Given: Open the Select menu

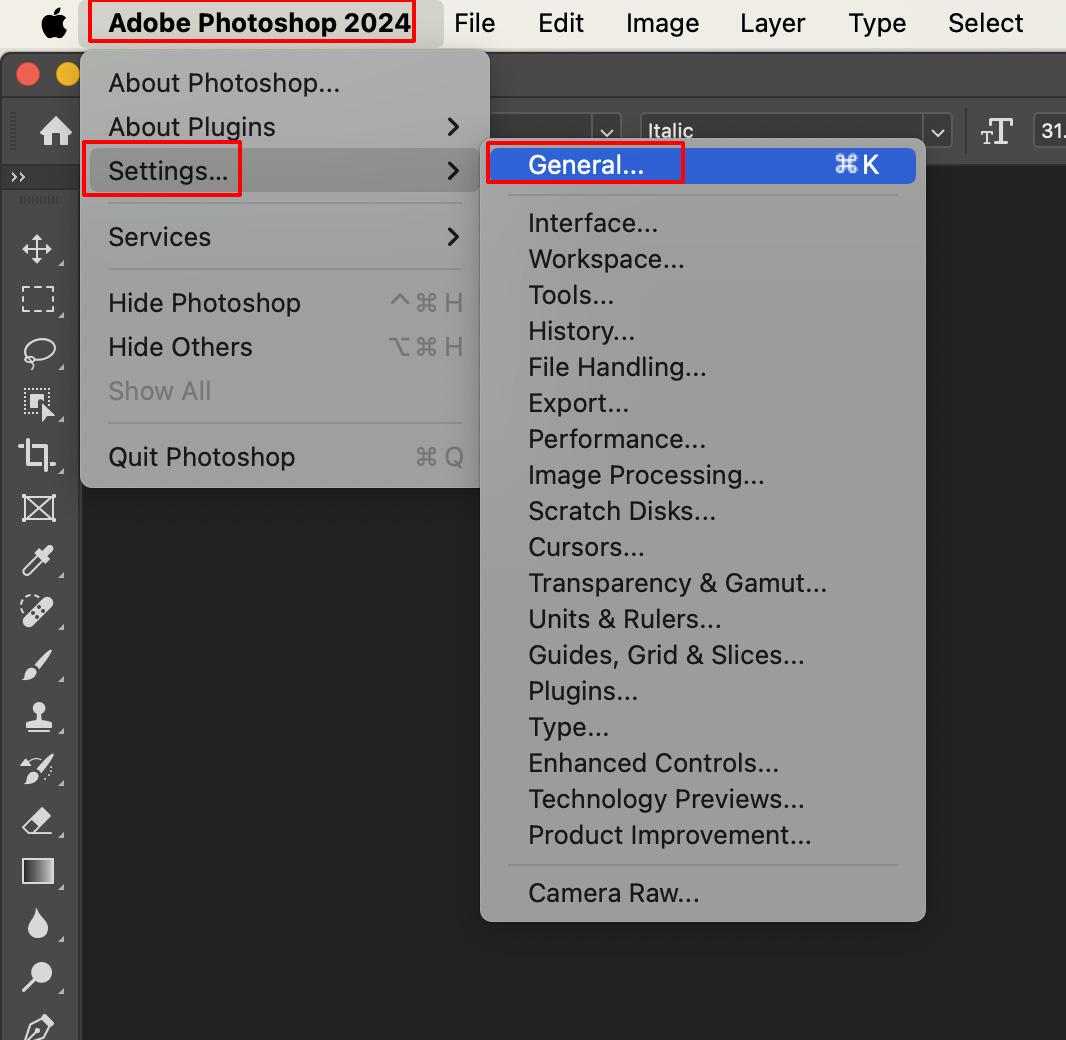Looking at the screenshot, I should coord(985,23).
